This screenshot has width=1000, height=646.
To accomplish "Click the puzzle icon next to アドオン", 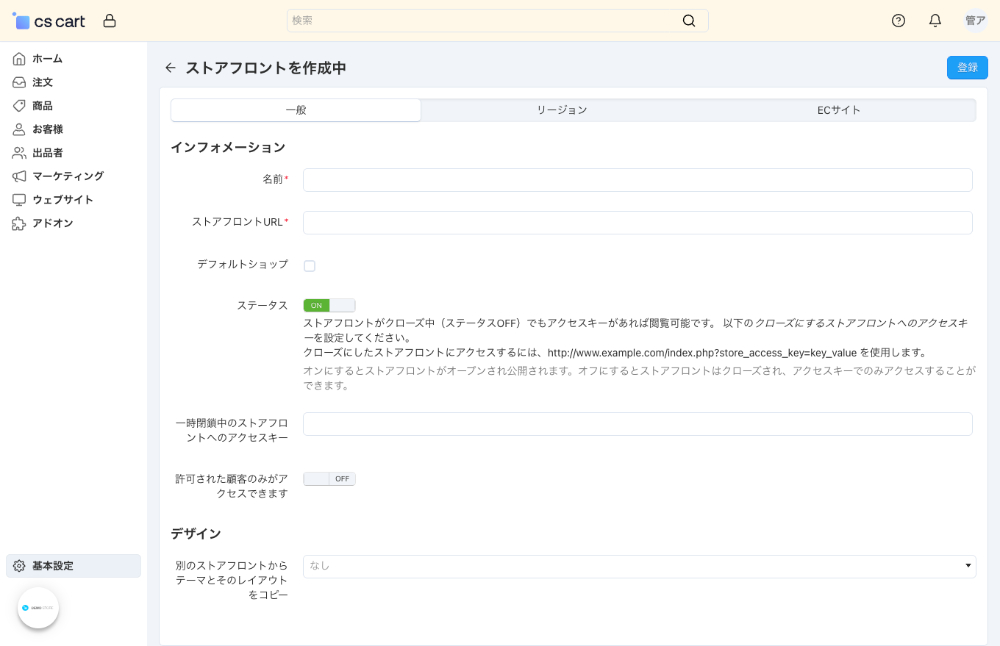I will click(19, 223).
